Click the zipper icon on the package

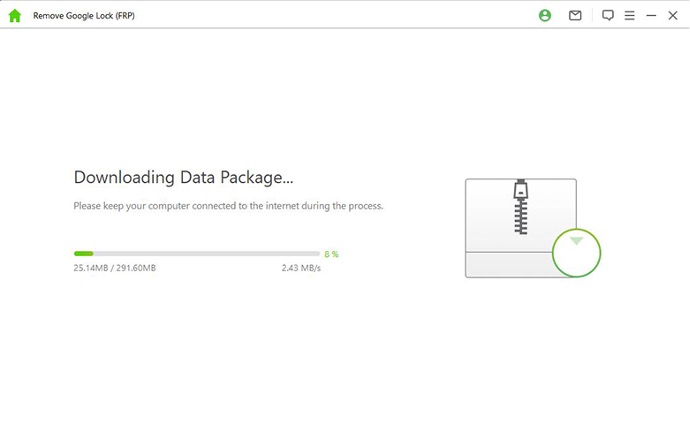520,207
